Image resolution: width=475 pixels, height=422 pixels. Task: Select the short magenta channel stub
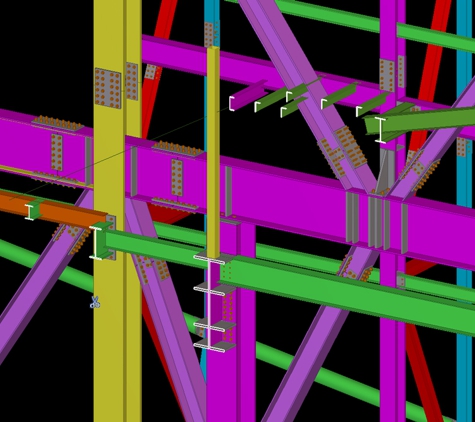[248, 95]
